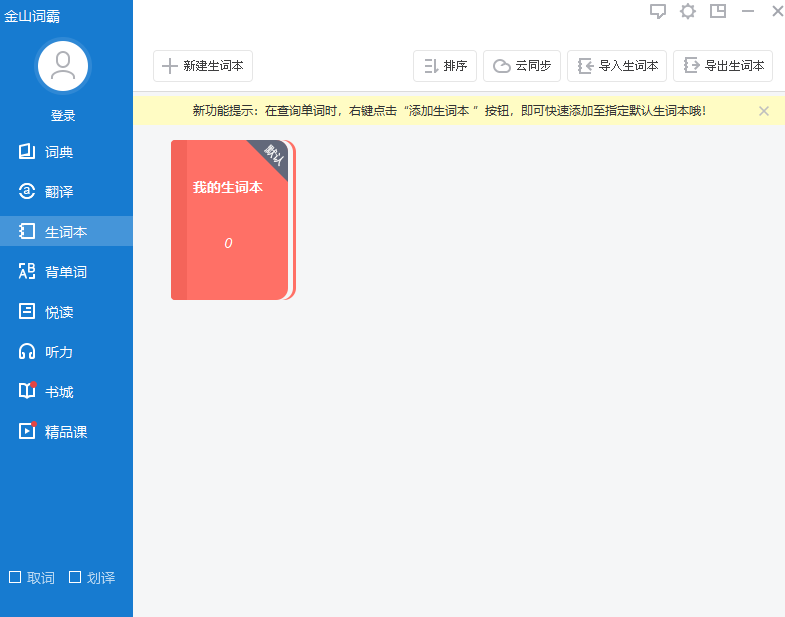Open the 词典 dictionary section

[58, 152]
